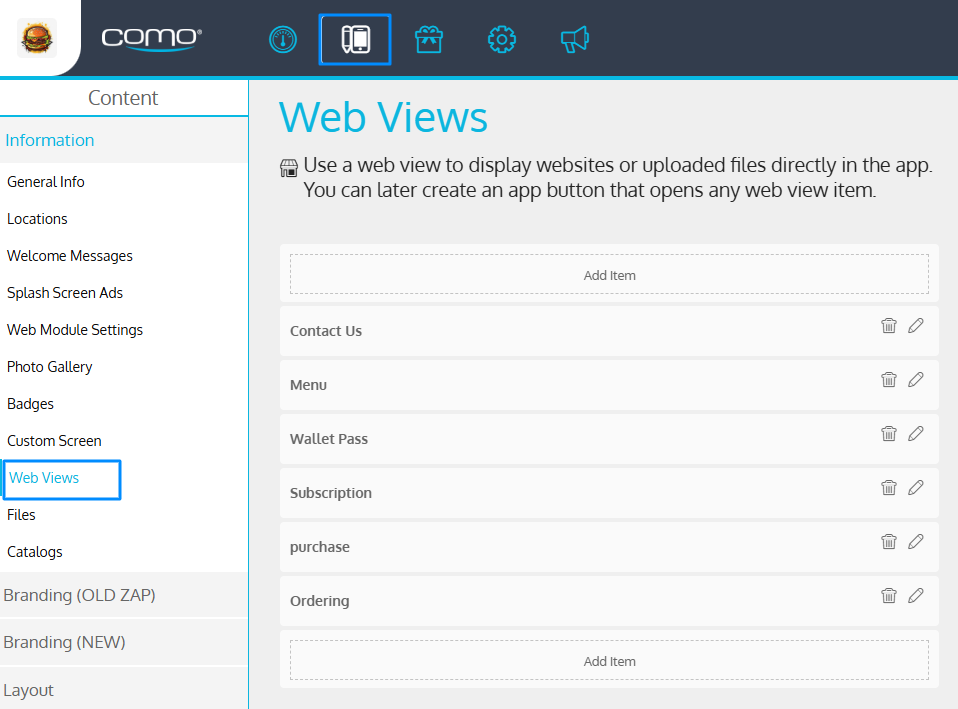
Task: Edit the Menu web view item
Action: point(915,380)
